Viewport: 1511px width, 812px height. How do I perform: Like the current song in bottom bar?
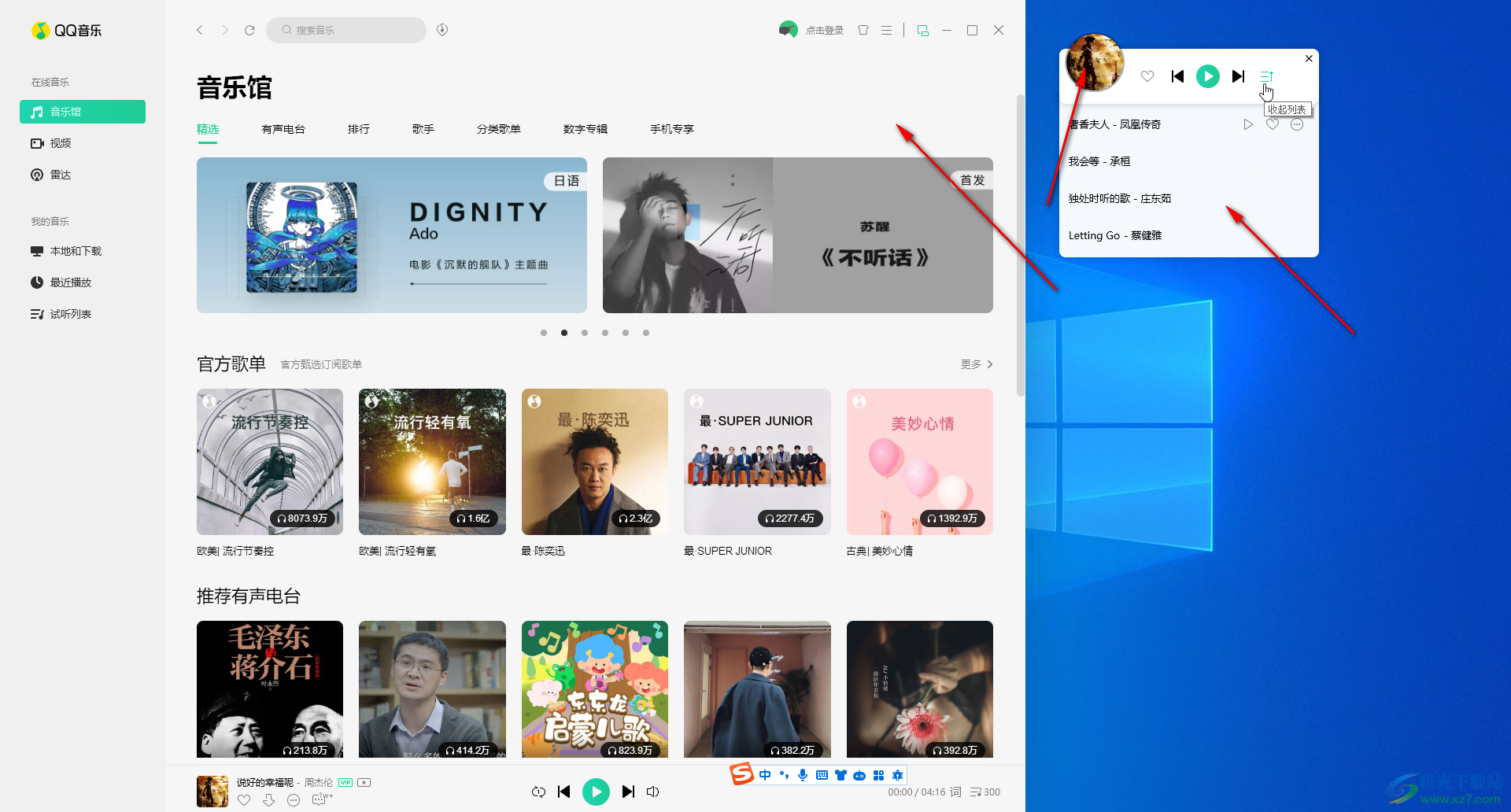pyautogui.click(x=244, y=800)
